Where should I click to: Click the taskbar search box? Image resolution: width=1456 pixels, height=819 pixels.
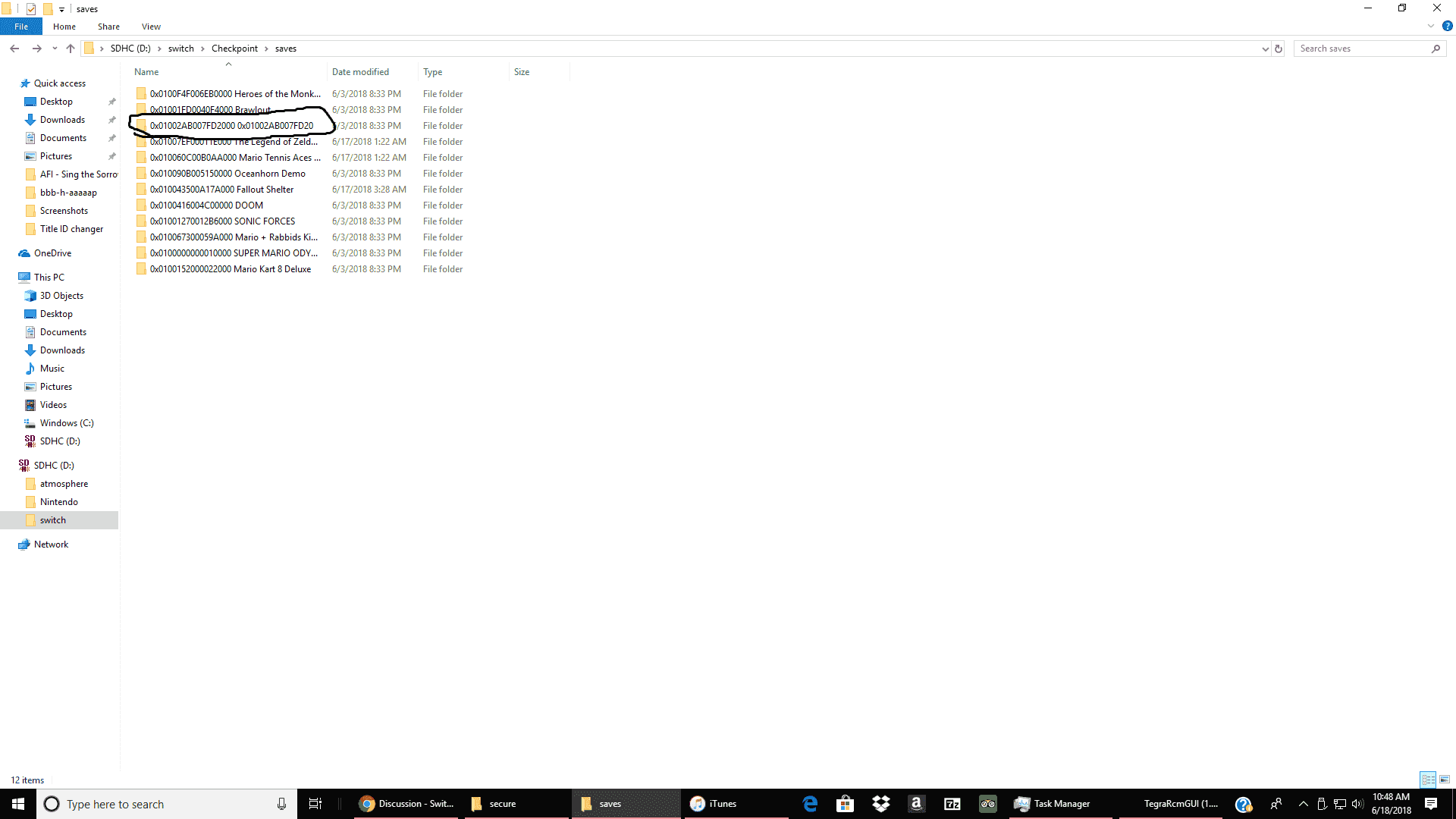167,804
